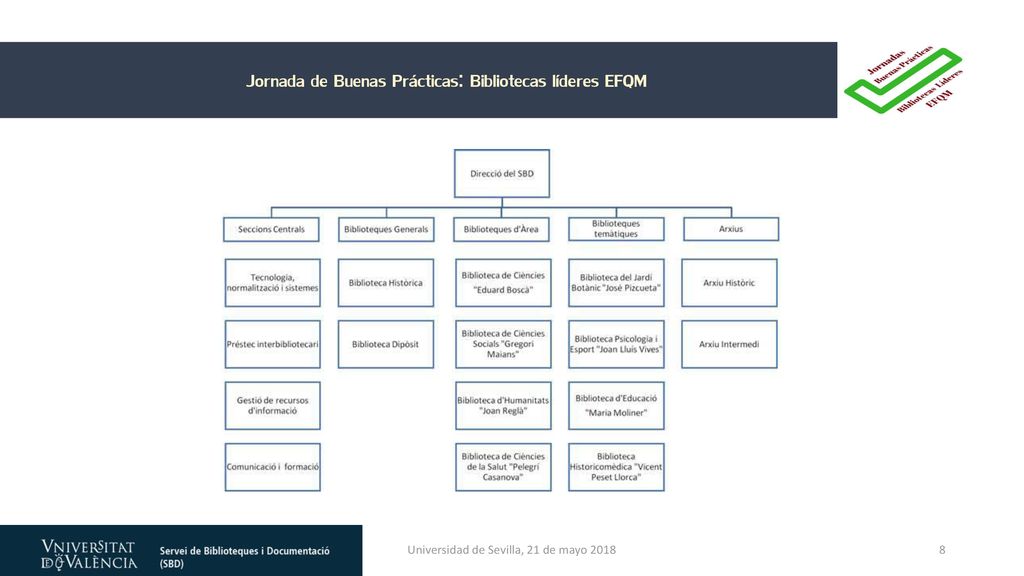The width and height of the screenshot is (1024, 576).
Task: Click Biblioteca Psicologia i Esport Joan Lluís Vives
Action: click(x=616, y=344)
